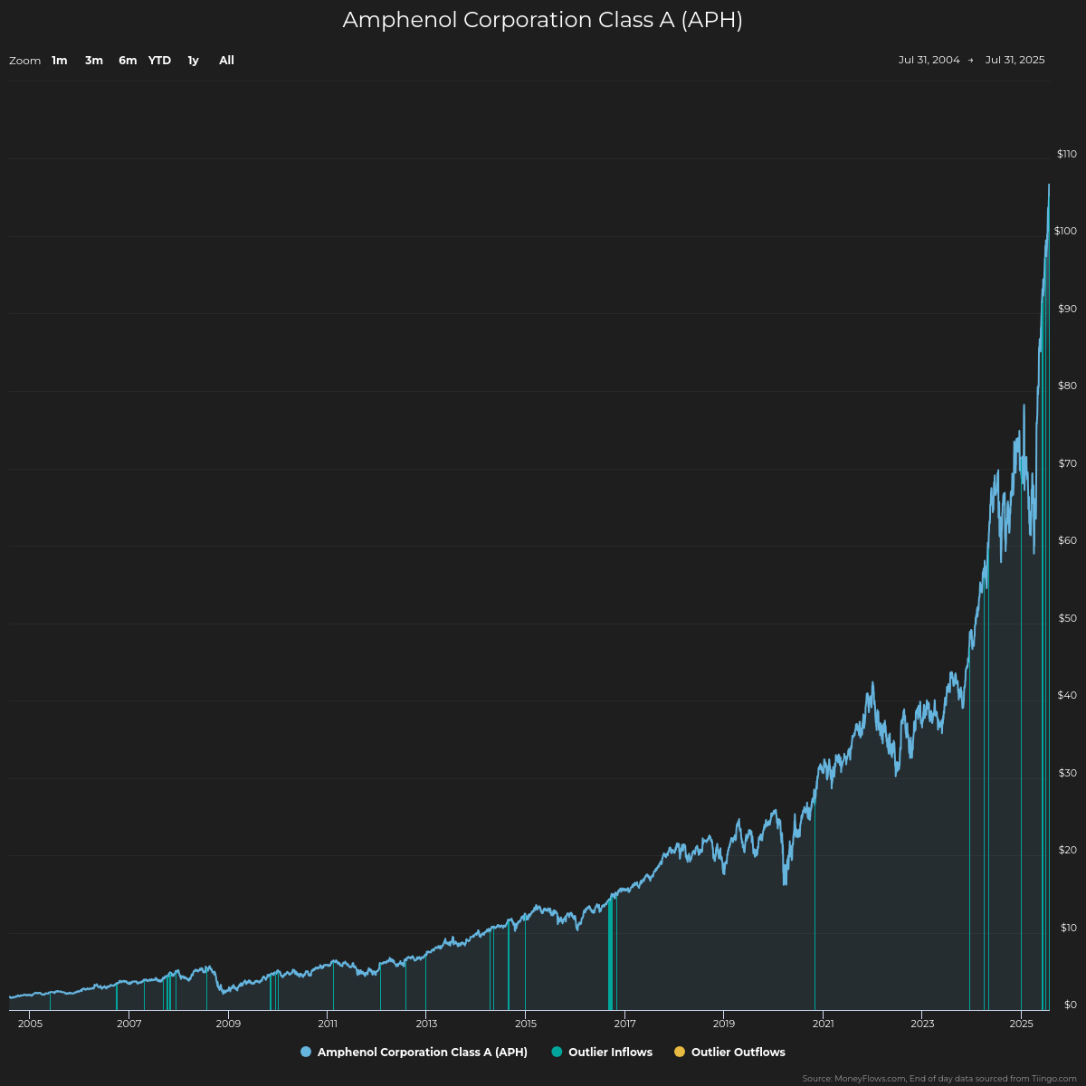1086x1086 pixels.
Task: Click the $40 y-axis label
Action: click(1067, 695)
